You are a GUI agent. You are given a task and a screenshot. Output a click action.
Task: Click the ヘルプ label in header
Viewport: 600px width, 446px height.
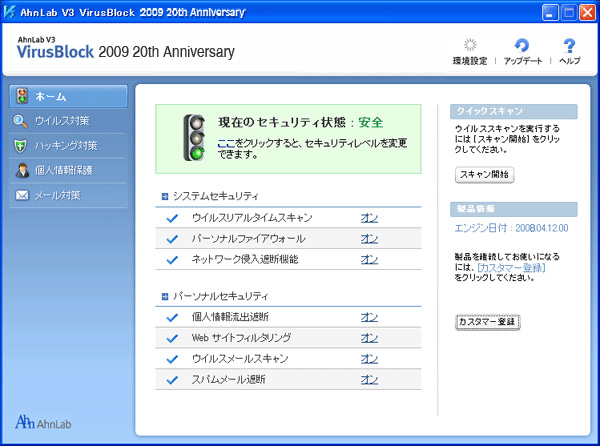pos(570,61)
